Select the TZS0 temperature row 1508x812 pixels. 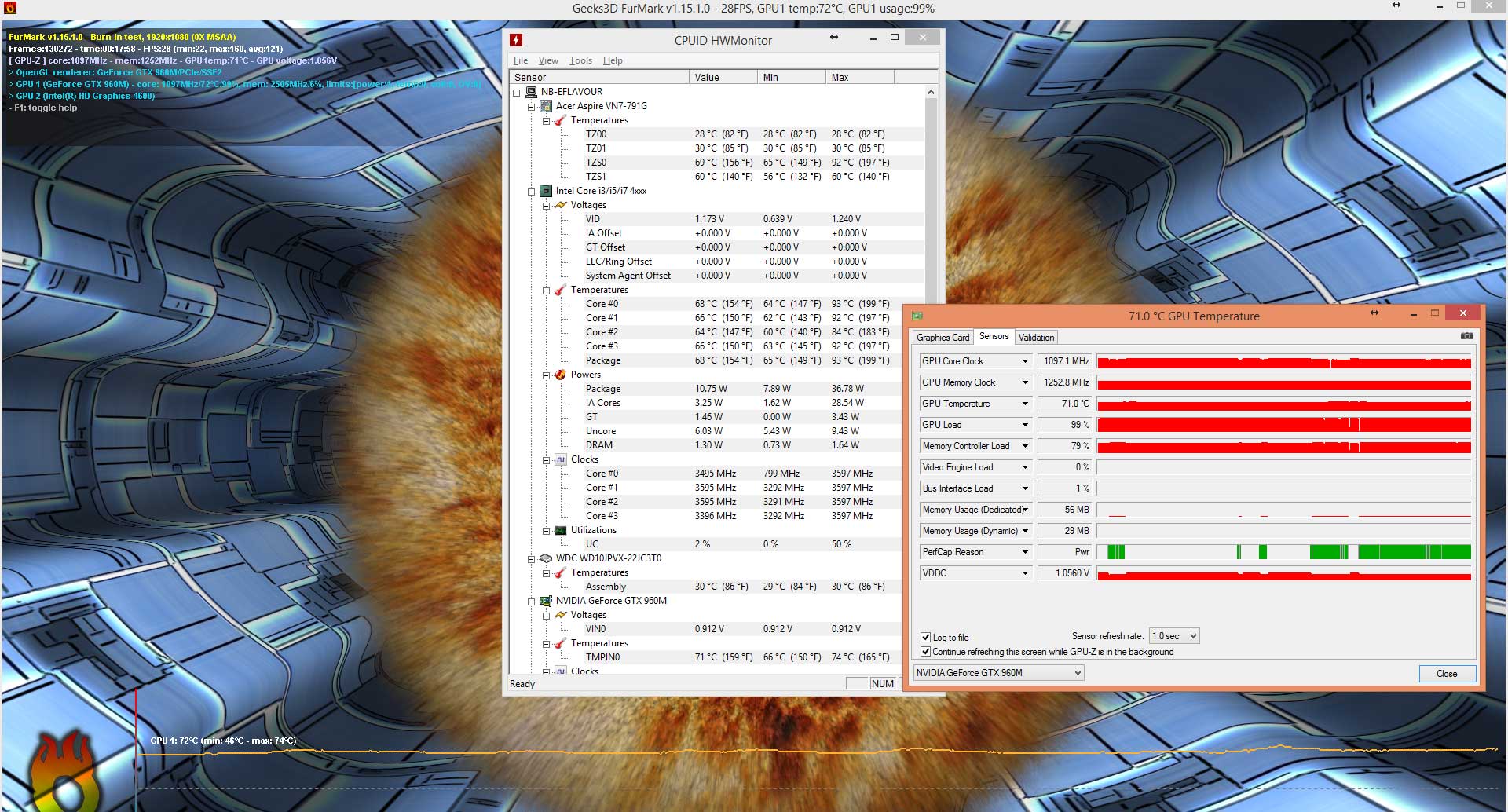click(716, 163)
